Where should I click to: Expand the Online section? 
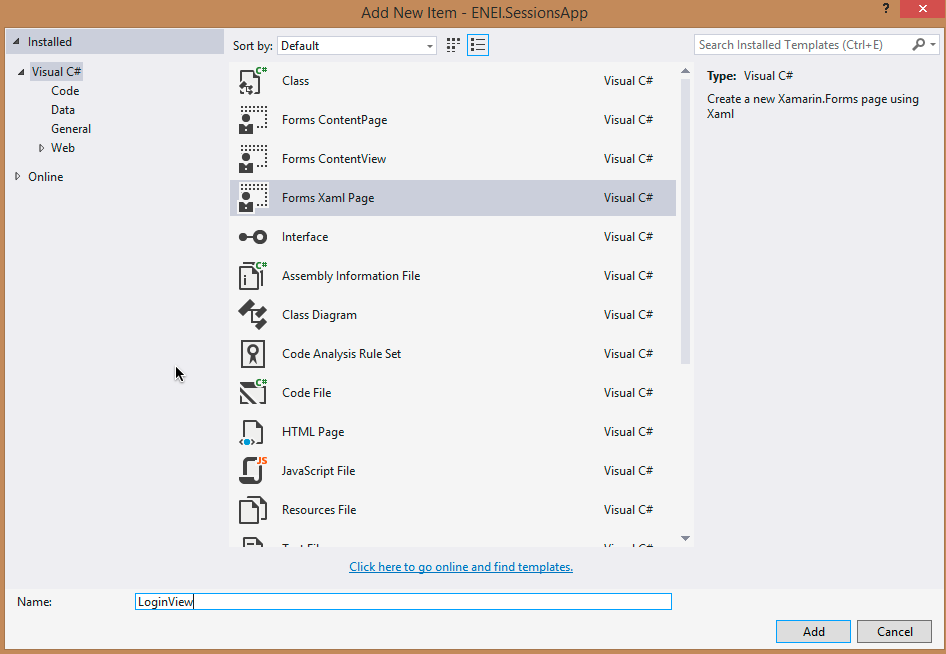point(17,176)
